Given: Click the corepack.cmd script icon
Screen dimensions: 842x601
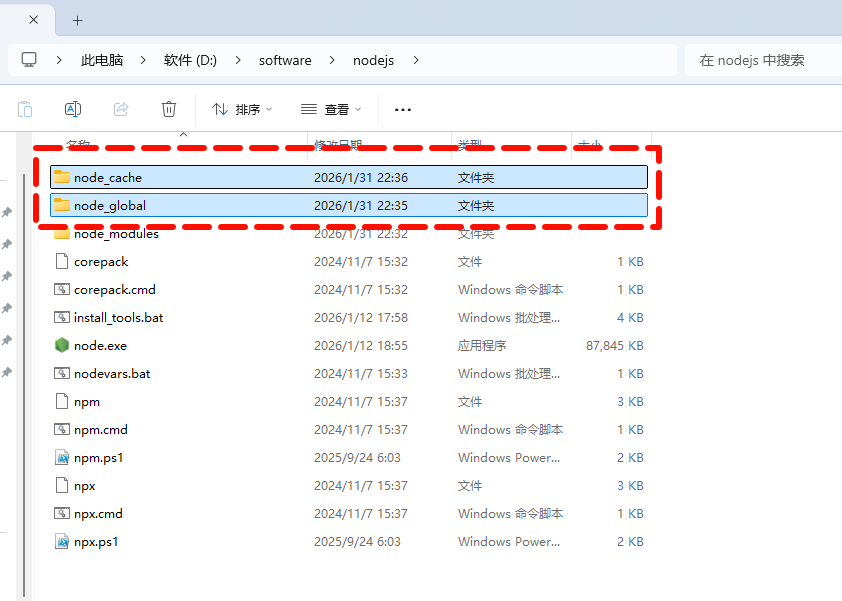Looking at the screenshot, I should (62, 289).
